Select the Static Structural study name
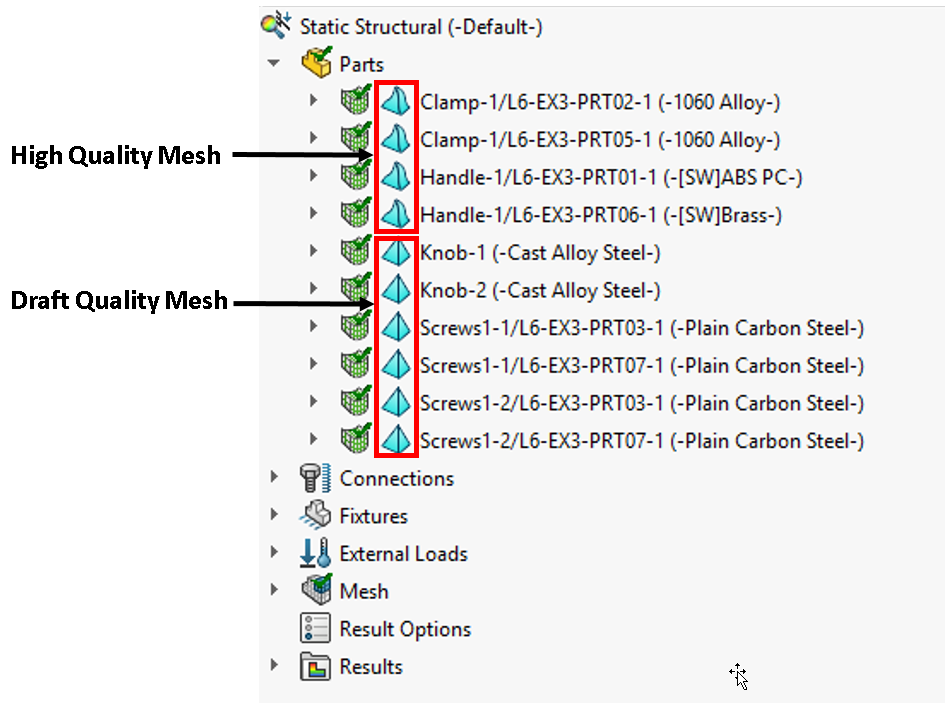 (421, 27)
